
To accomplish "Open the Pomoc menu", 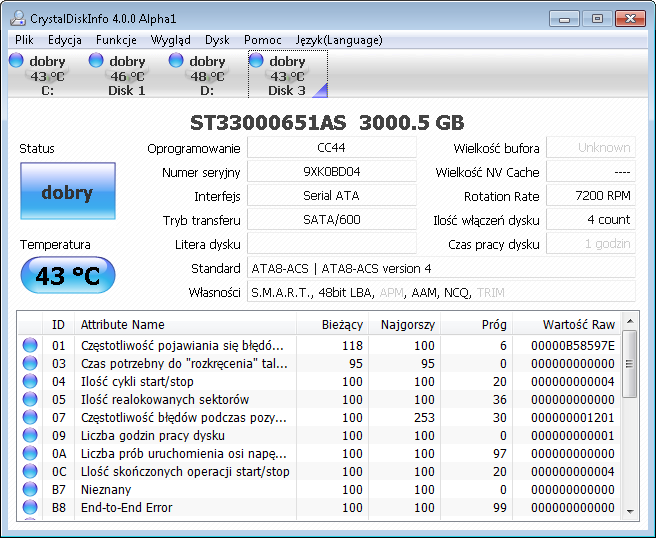I will coord(262,40).
